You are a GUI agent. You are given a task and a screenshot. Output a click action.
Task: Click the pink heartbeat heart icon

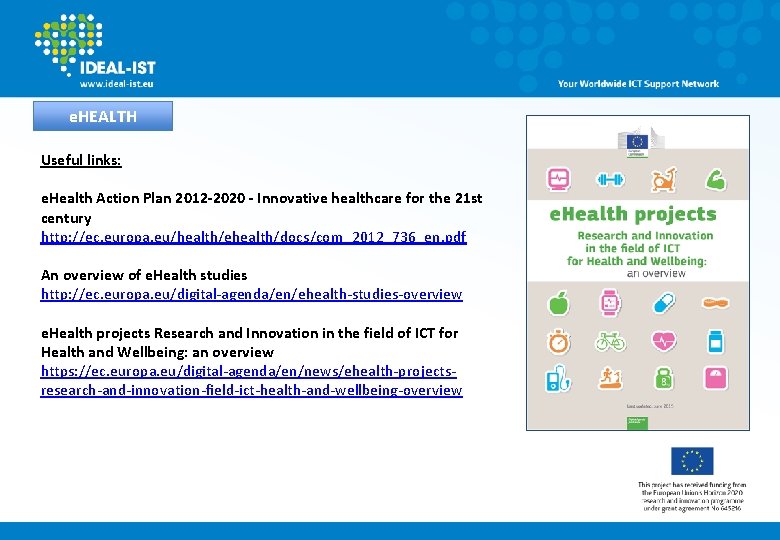click(x=664, y=342)
